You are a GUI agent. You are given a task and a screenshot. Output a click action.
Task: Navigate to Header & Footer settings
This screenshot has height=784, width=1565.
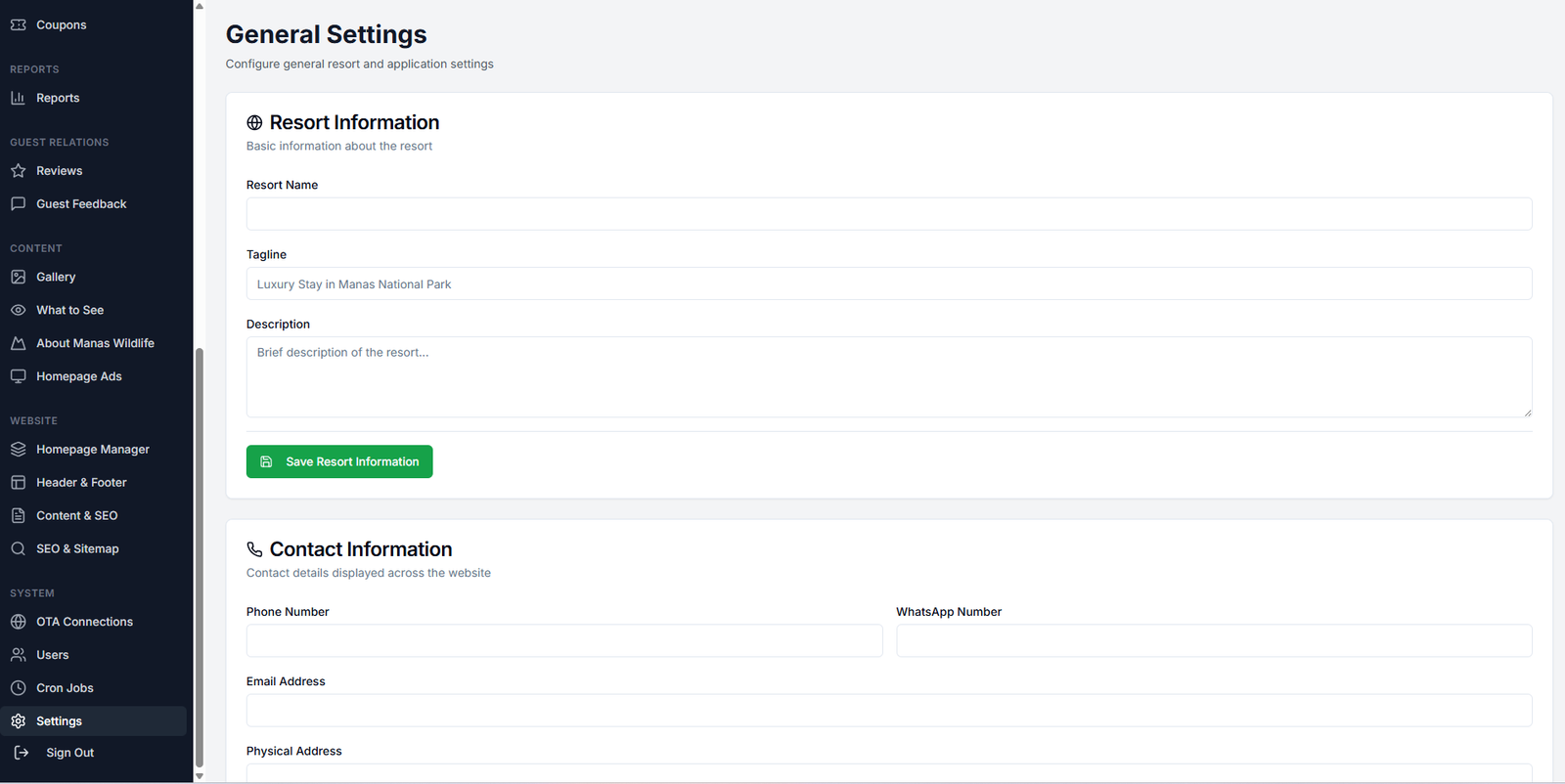click(81, 483)
